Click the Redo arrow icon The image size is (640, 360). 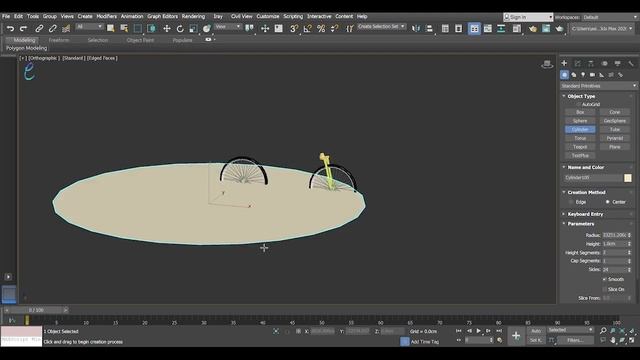pos(23,29)
